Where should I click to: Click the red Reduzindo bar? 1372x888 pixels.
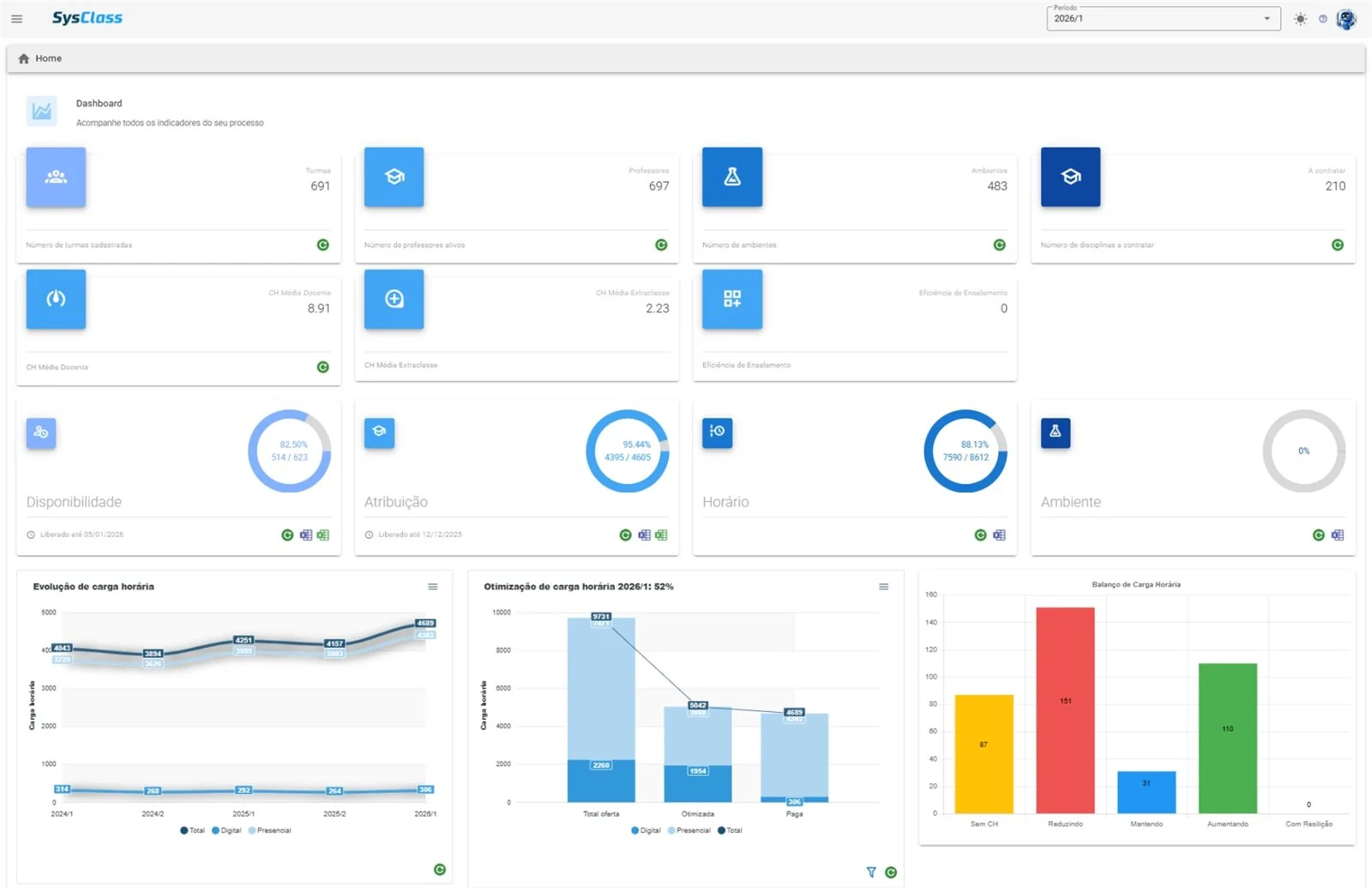[1065, 710]
